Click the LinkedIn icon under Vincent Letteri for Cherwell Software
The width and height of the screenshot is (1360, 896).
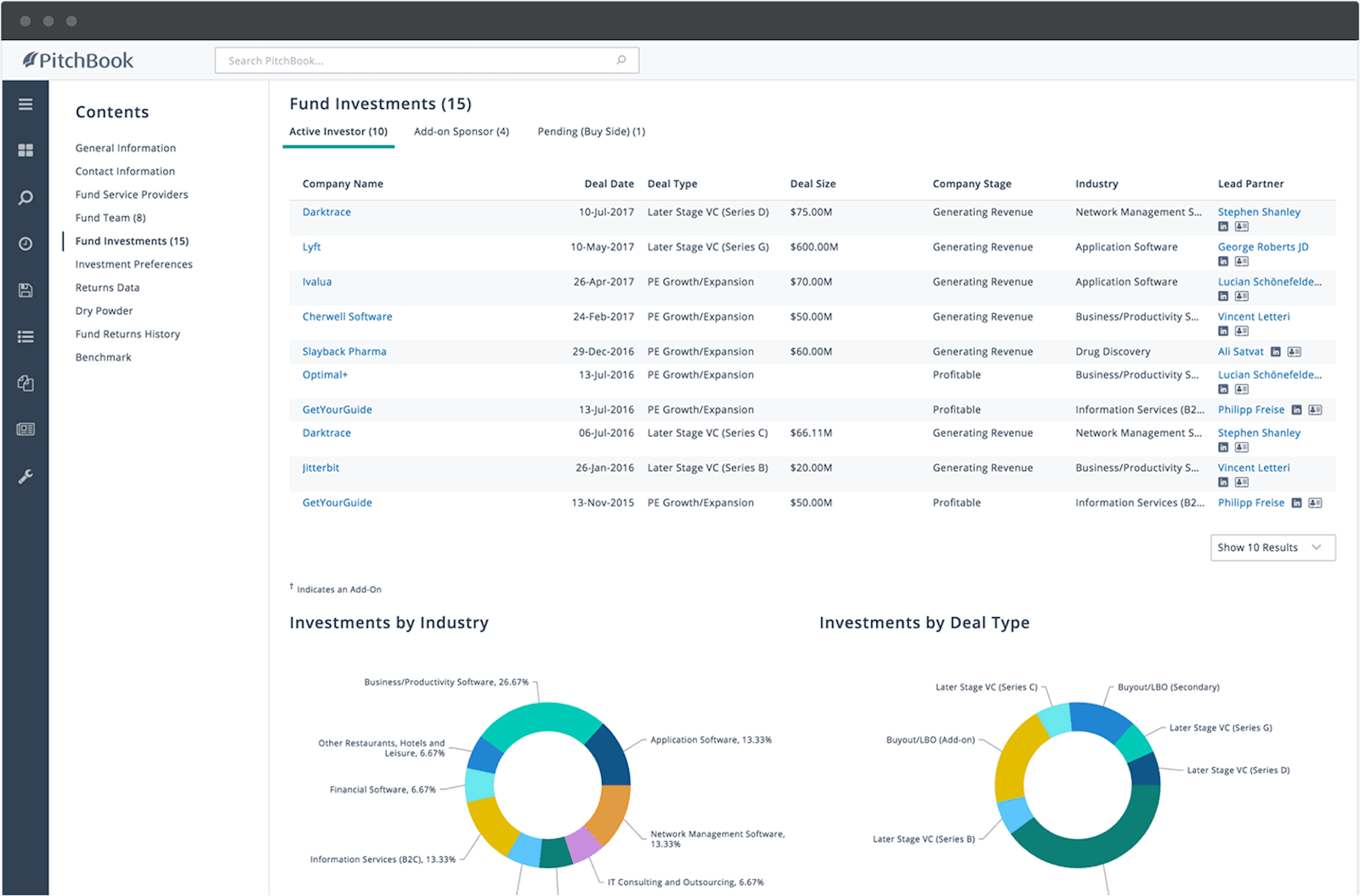(1223, 332)
